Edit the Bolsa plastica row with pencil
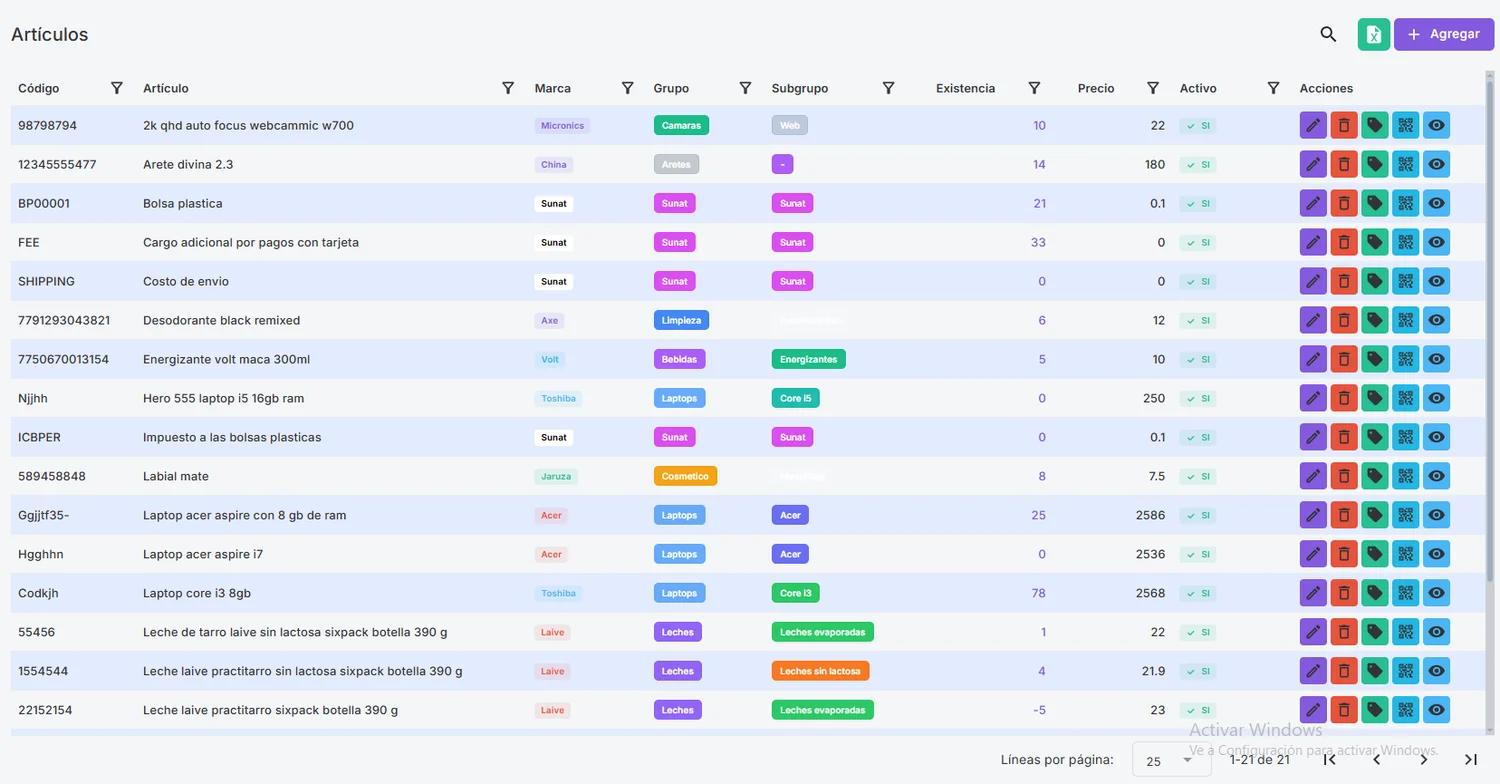Screen dimensions: 1500x784 (1313, 203)
